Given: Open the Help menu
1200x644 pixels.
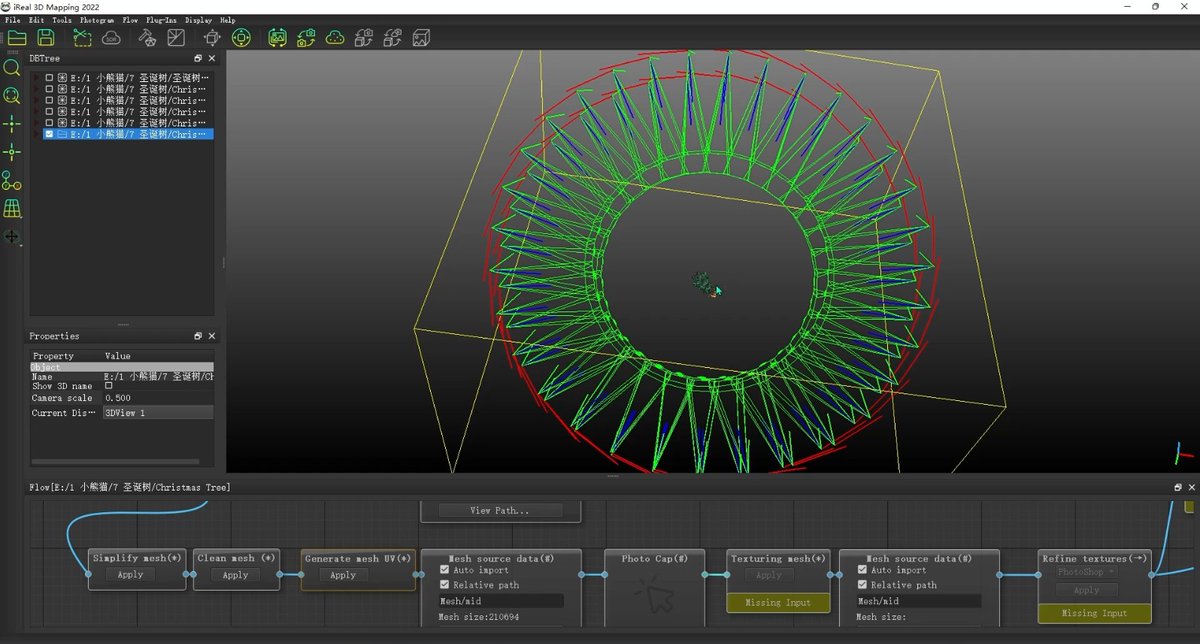Looking at the screenshot, I should point(228,20).
